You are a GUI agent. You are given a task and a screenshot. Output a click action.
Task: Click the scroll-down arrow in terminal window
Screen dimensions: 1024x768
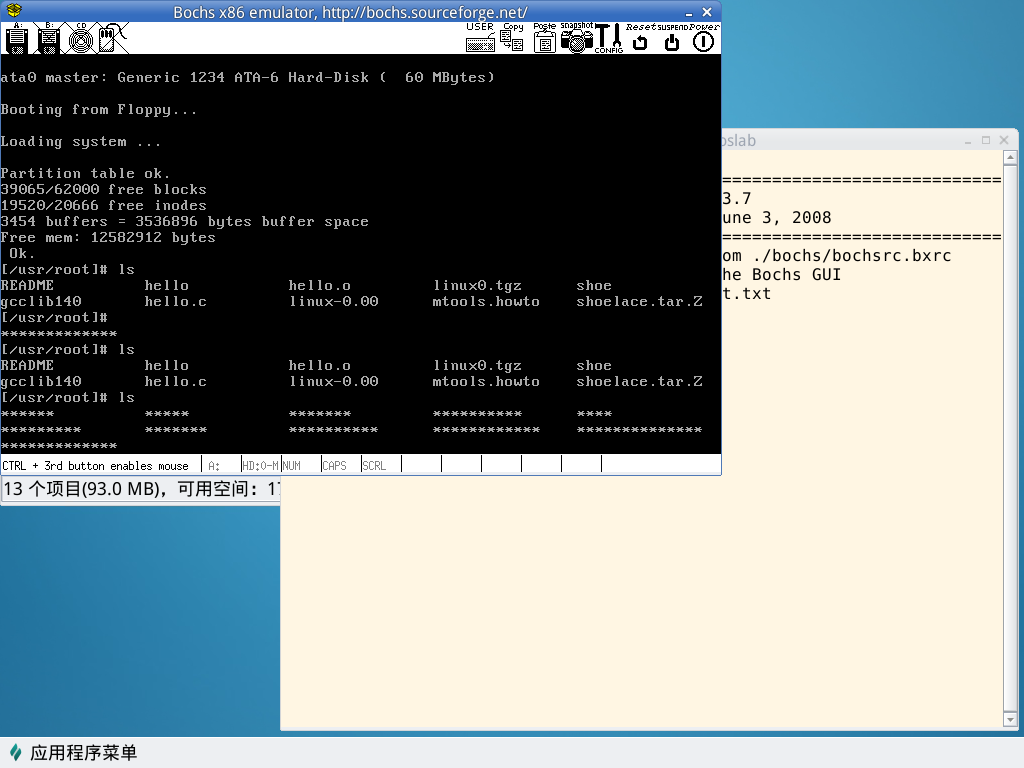1010,720
